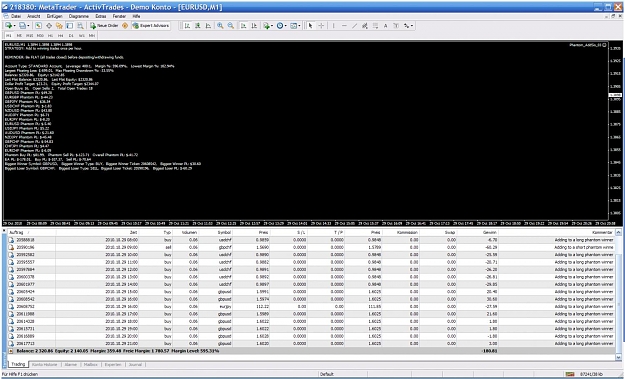The height and width of the screenshot is (379, 625).
Task: Open the Datei menu
Action: (16, 16)
